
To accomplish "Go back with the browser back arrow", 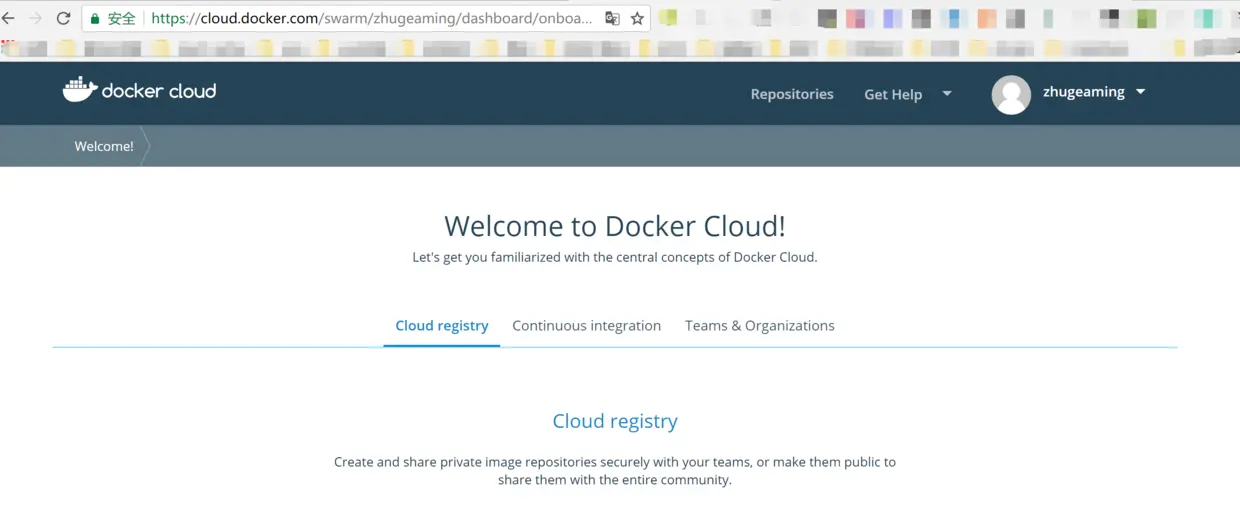I will 9,18.
